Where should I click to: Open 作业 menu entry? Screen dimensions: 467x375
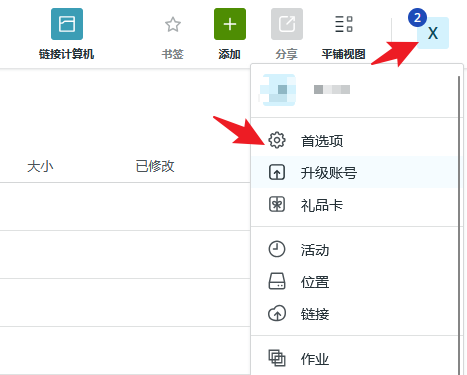tap(355, 358)
